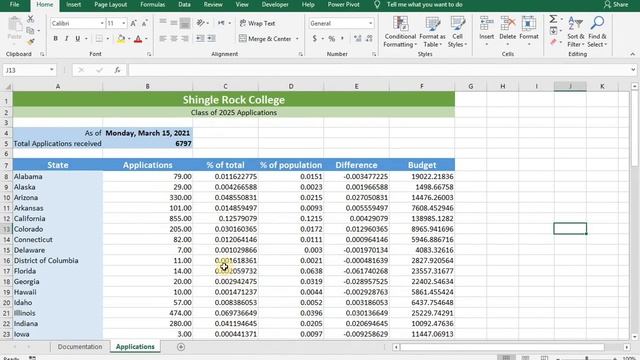Click the Increase Indent icon
Screen dimensions: 640x360
pos(211,38)
